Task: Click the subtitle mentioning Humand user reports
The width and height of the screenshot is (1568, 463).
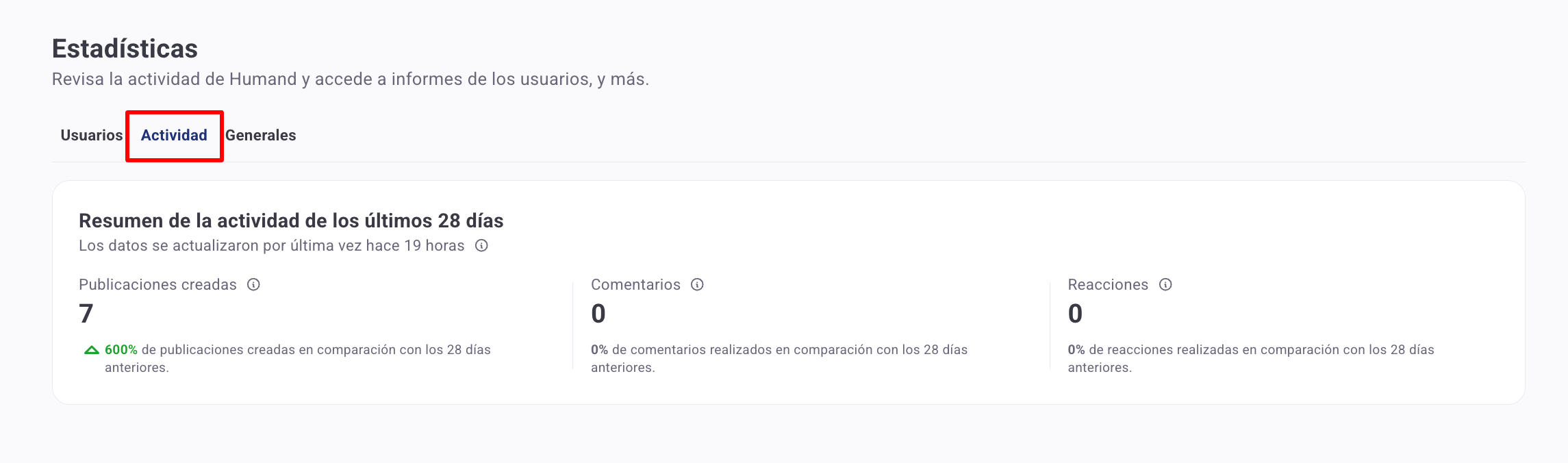Action: [x=351, y=79]
